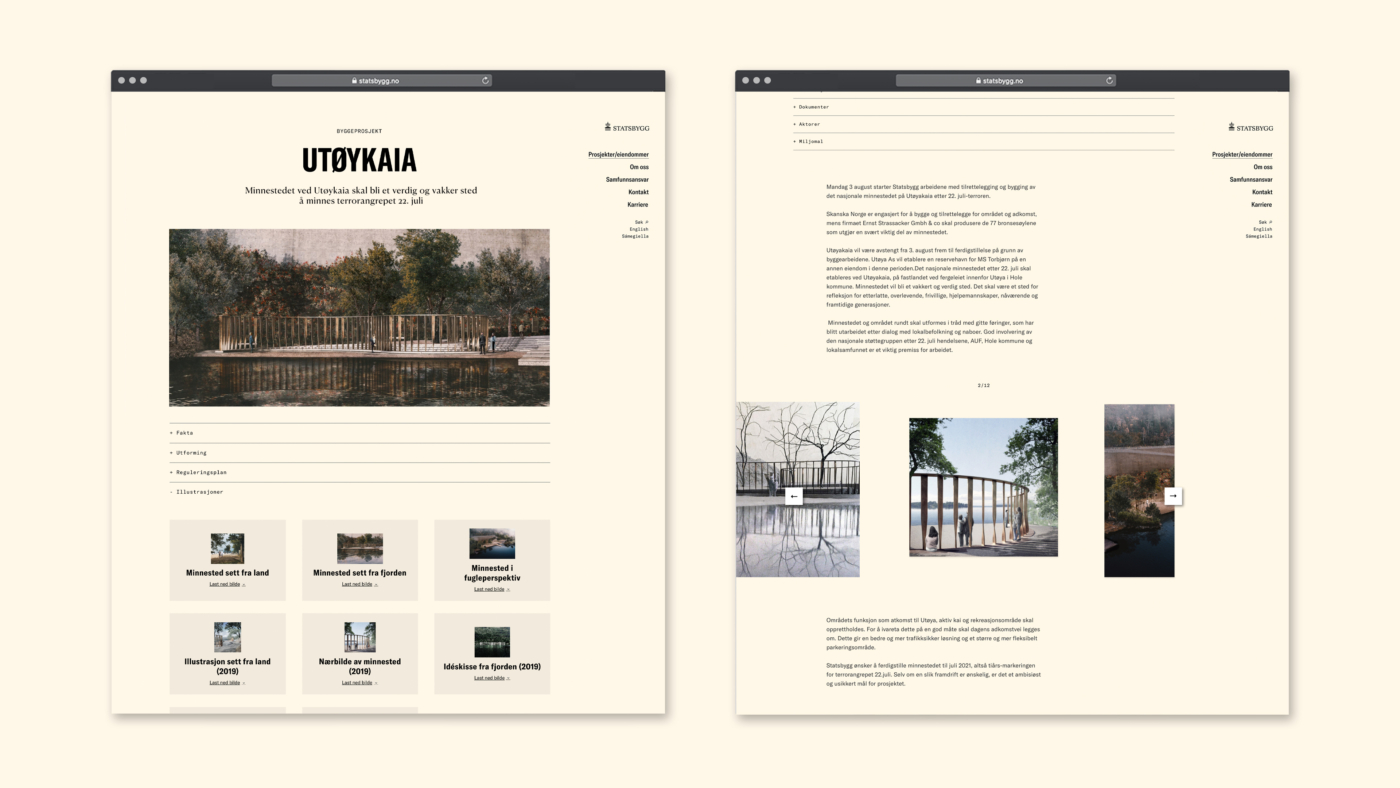Open thumbnail of Minnested sett fra fjorden
Screen dimensions: 1400x788
[x=360, y=548]
